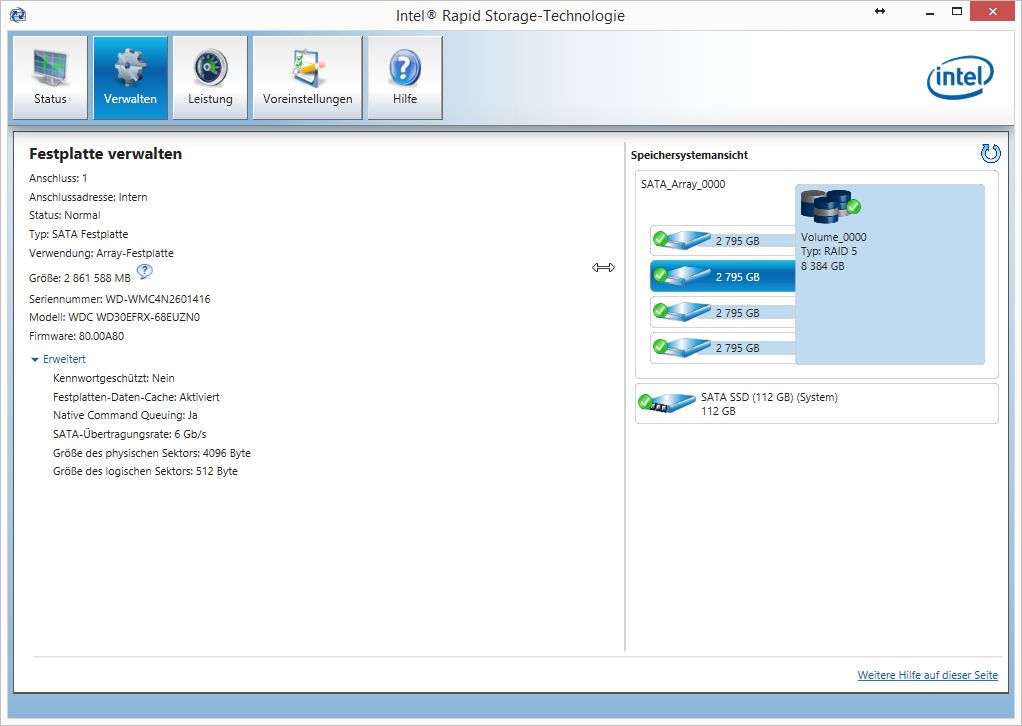This screenshot has width=1022, height=726.
Task: Open Weitere Hilfe auf dieser Seite link
Action: (x=927, y=675)
